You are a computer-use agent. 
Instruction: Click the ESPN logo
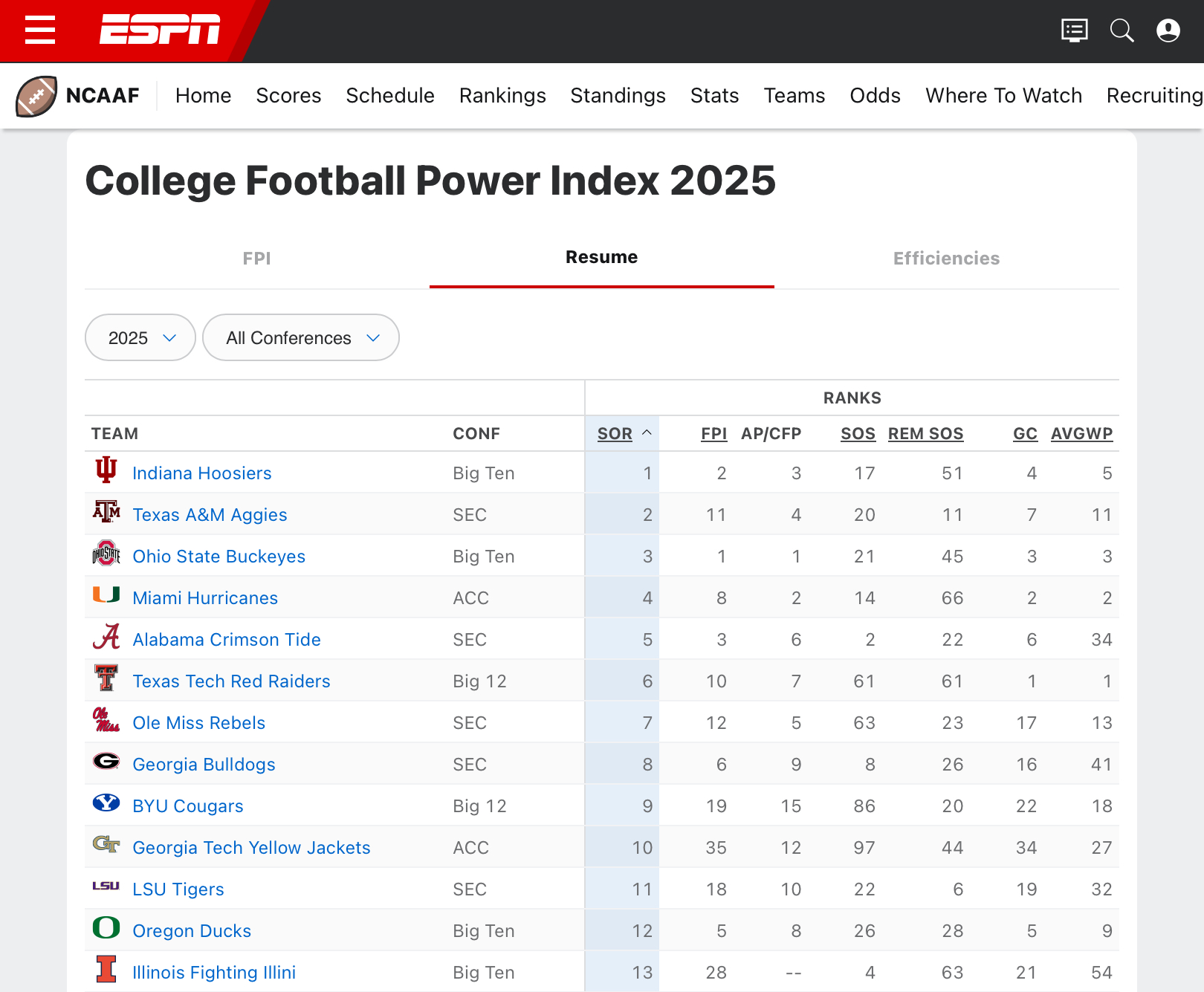[x=160, y=30]
